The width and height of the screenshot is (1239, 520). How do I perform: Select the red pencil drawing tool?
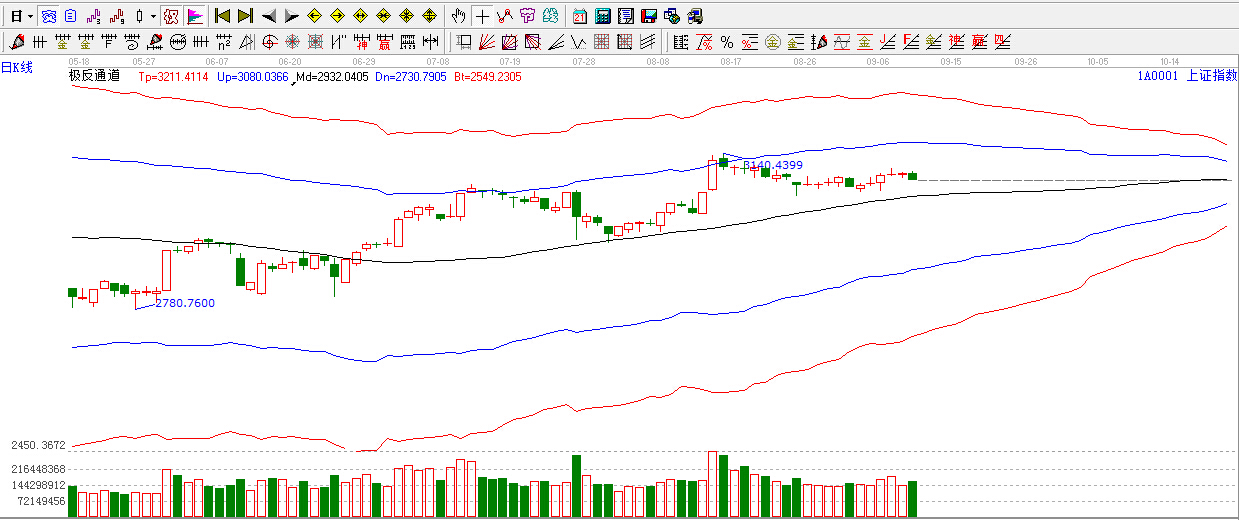tap(16, 42)
